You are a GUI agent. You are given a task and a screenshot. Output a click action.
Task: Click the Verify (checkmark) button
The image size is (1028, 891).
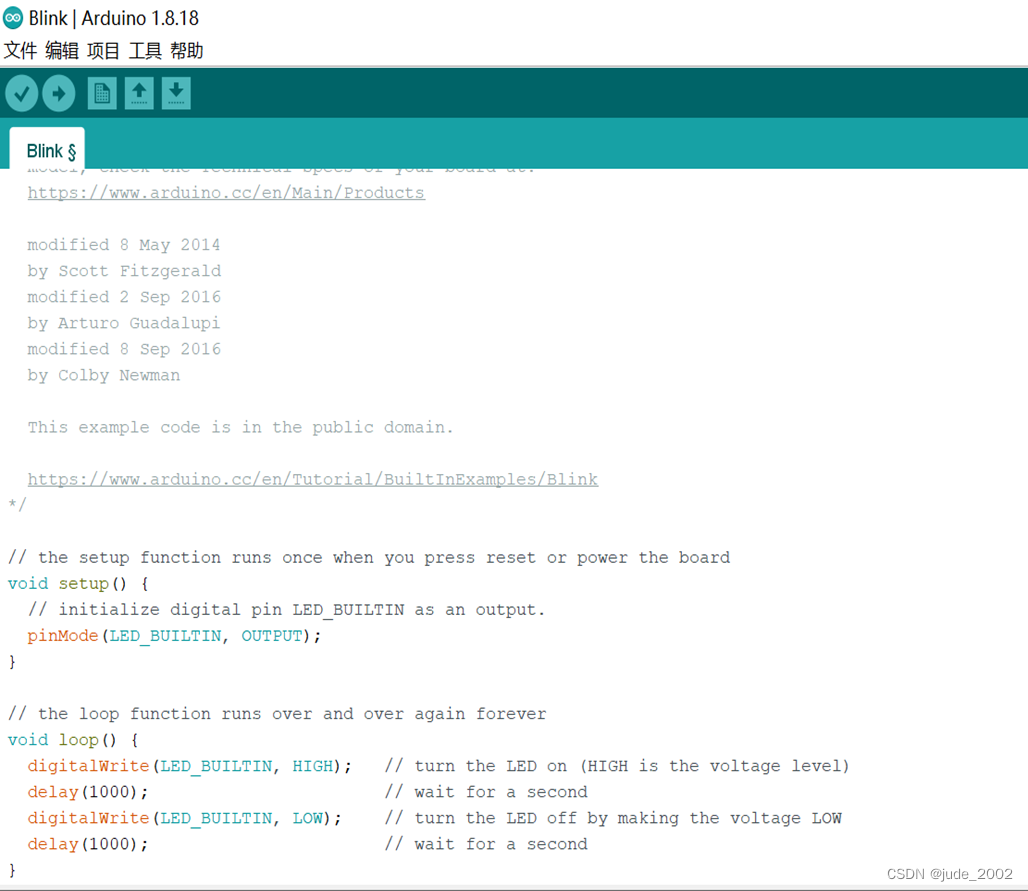22,94
